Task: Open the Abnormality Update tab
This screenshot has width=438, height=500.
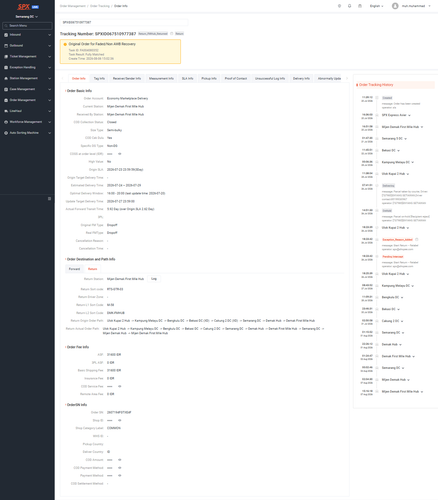Action: point(329,78)
